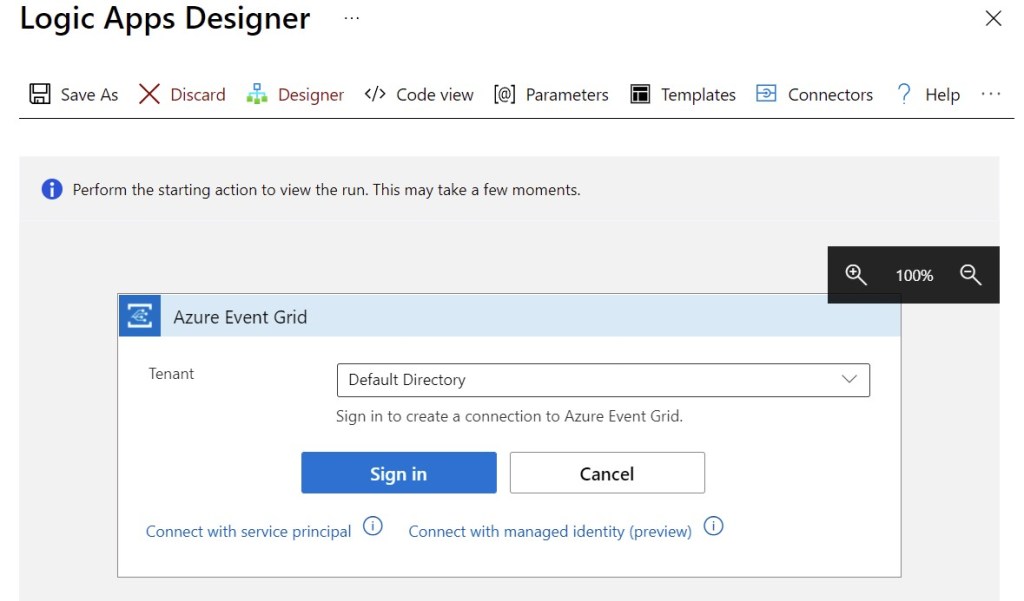Click the Cancel button
Viewport: 1024px width, 601px height.
(607, 473)
